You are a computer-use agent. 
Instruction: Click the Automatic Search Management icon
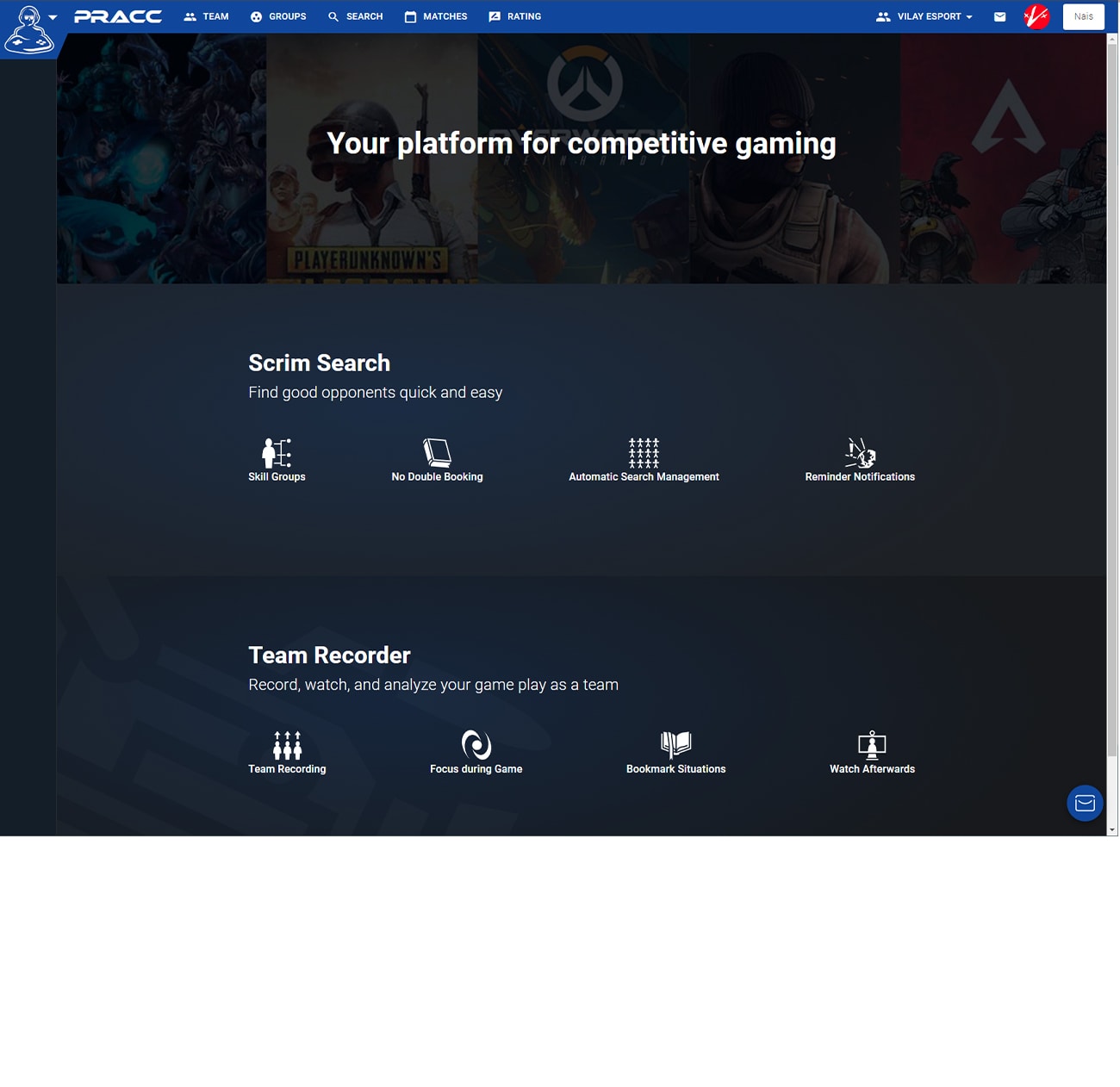[x=644, y=452]
